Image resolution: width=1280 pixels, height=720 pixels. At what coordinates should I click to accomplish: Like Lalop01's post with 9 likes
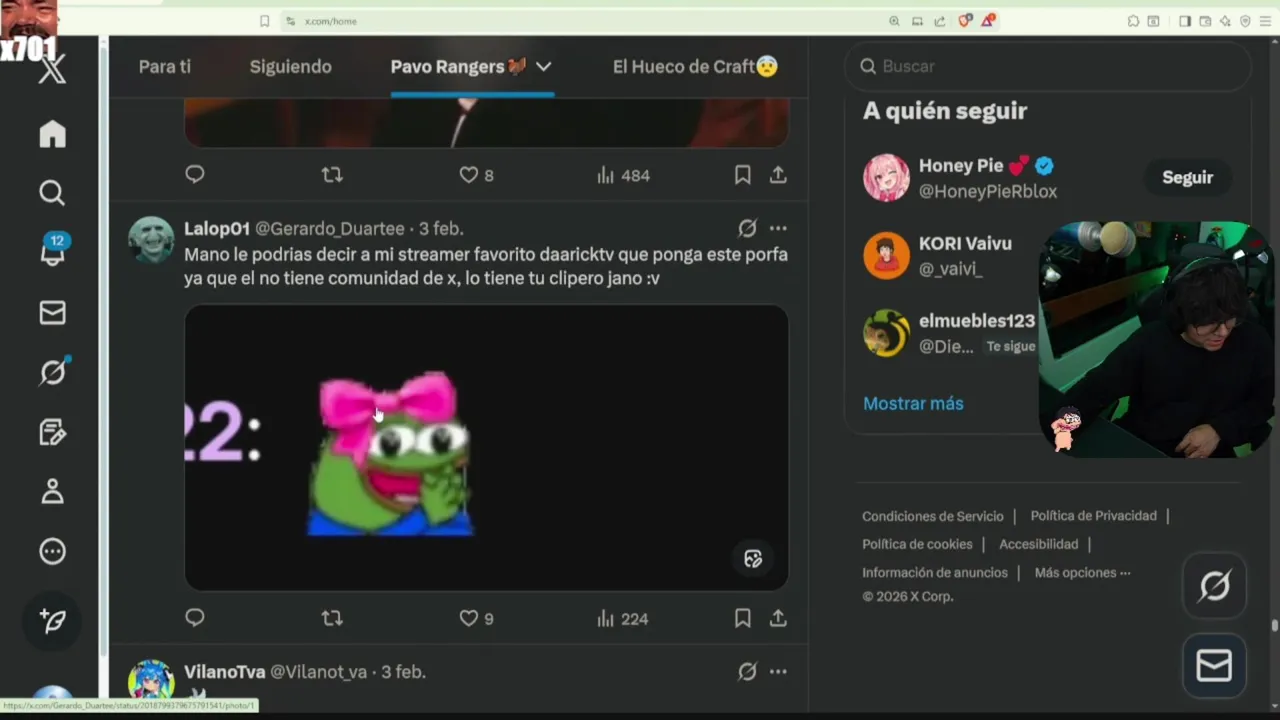coord(476,619)
